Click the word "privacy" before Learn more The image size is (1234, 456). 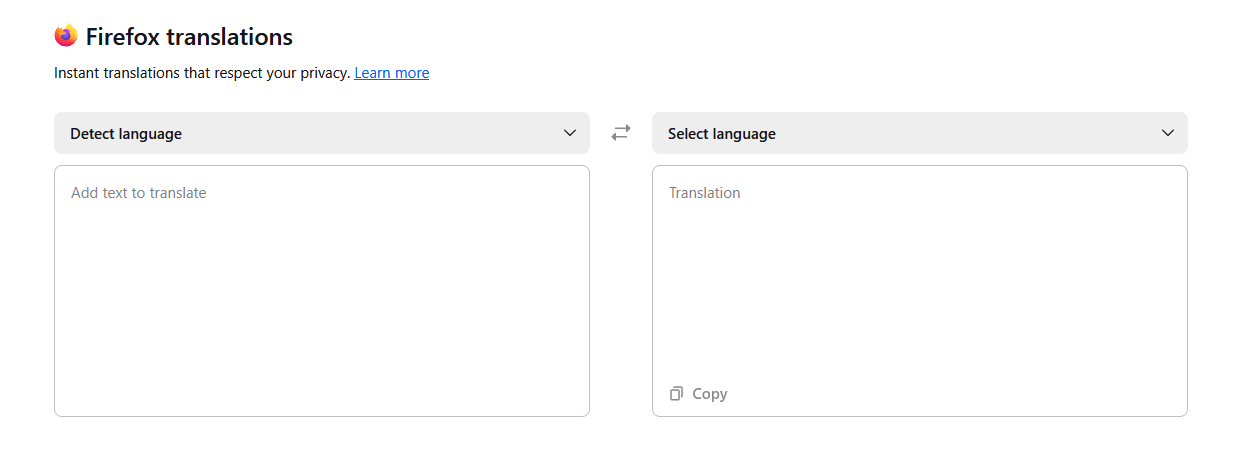coord(324,73)
